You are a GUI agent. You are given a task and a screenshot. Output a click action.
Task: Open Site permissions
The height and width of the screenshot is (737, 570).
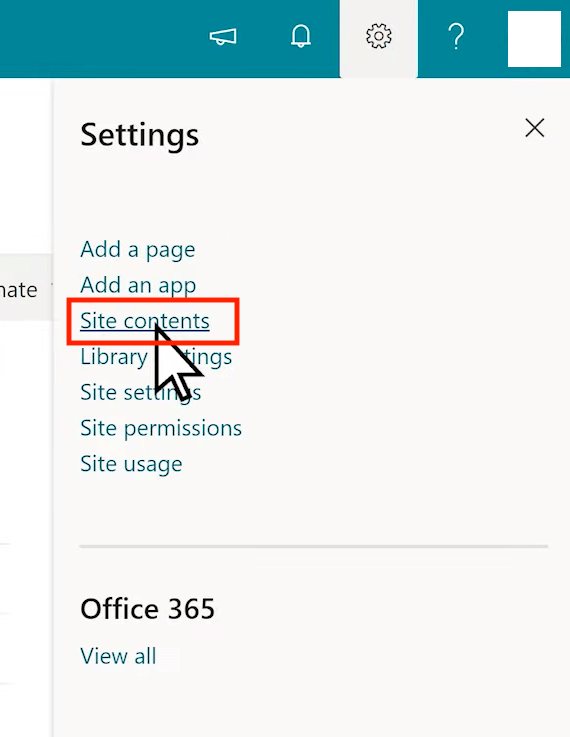[x=161, y=428]
